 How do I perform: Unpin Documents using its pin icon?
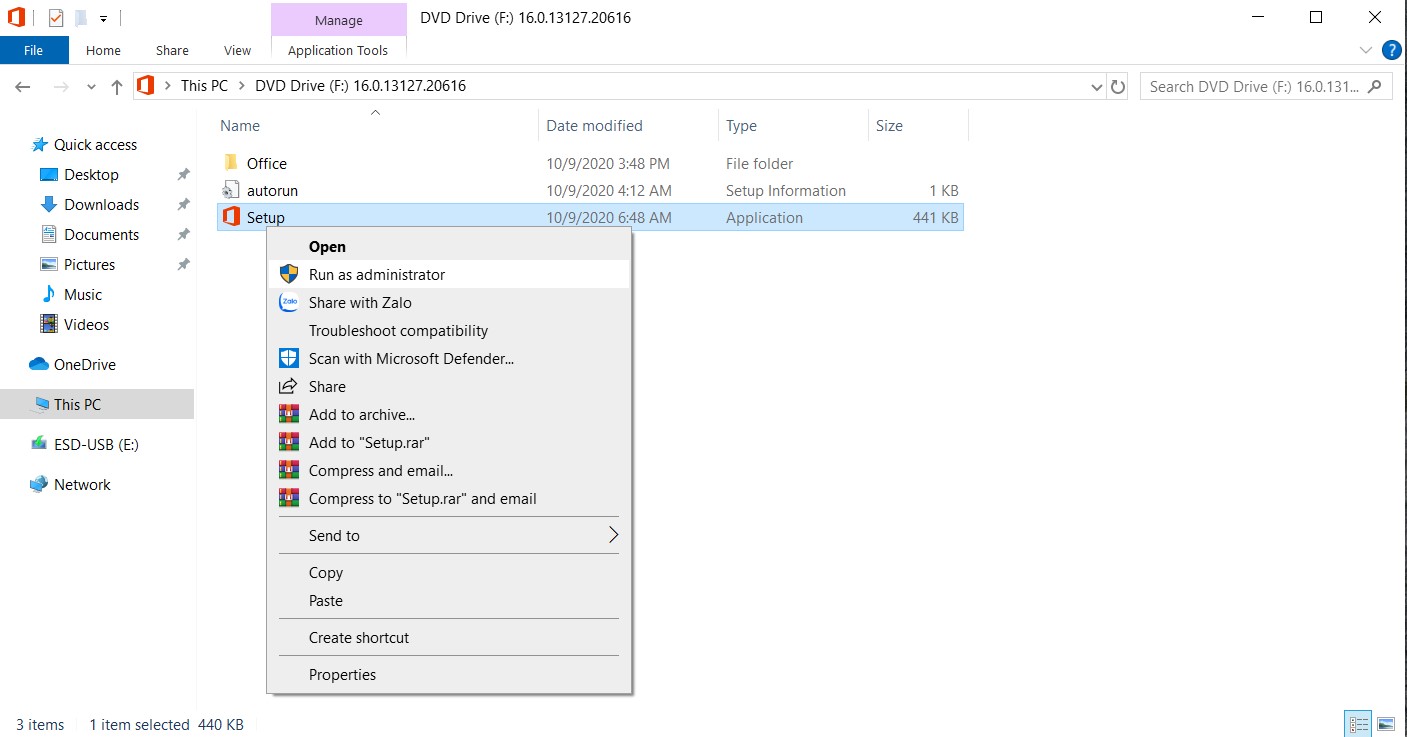click(183, 235)
